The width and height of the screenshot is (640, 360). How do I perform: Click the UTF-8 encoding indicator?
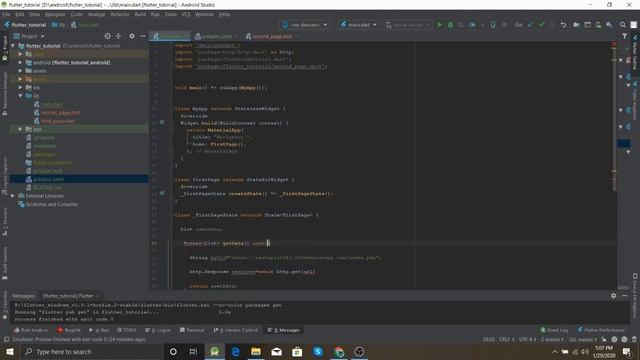tap(527, 339)
